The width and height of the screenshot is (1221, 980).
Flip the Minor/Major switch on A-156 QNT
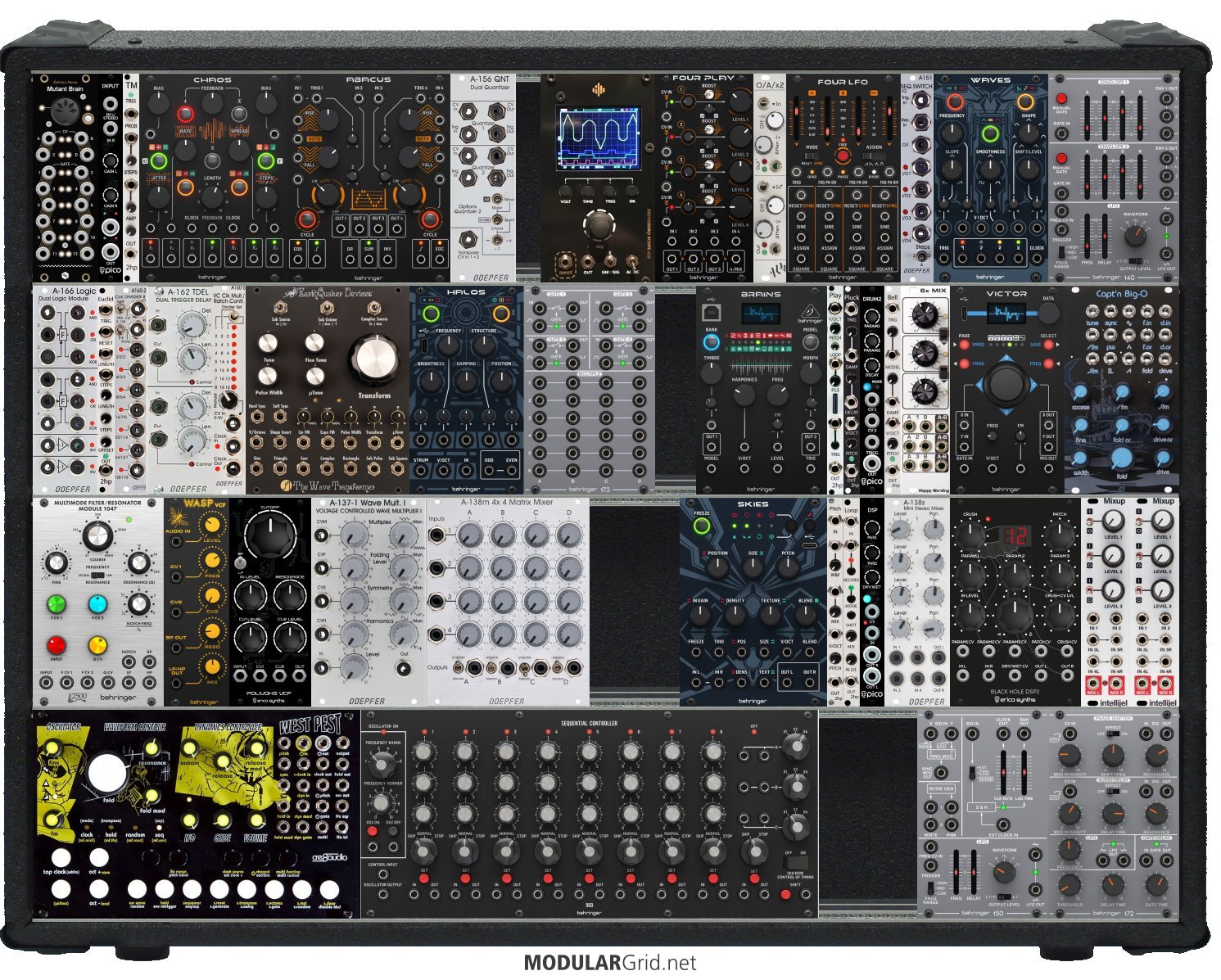pos(496,201)
